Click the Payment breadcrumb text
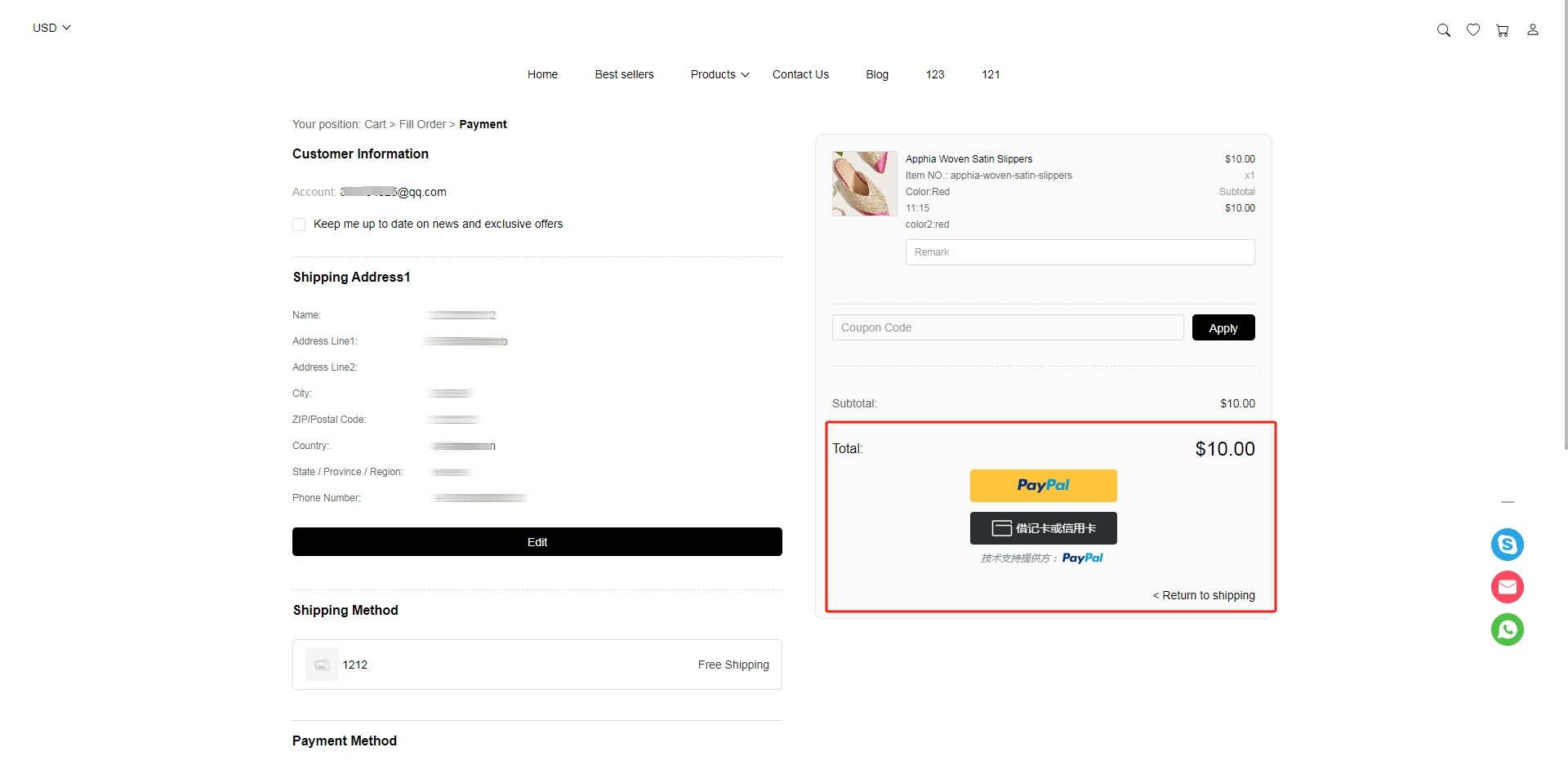 point(483,124)
